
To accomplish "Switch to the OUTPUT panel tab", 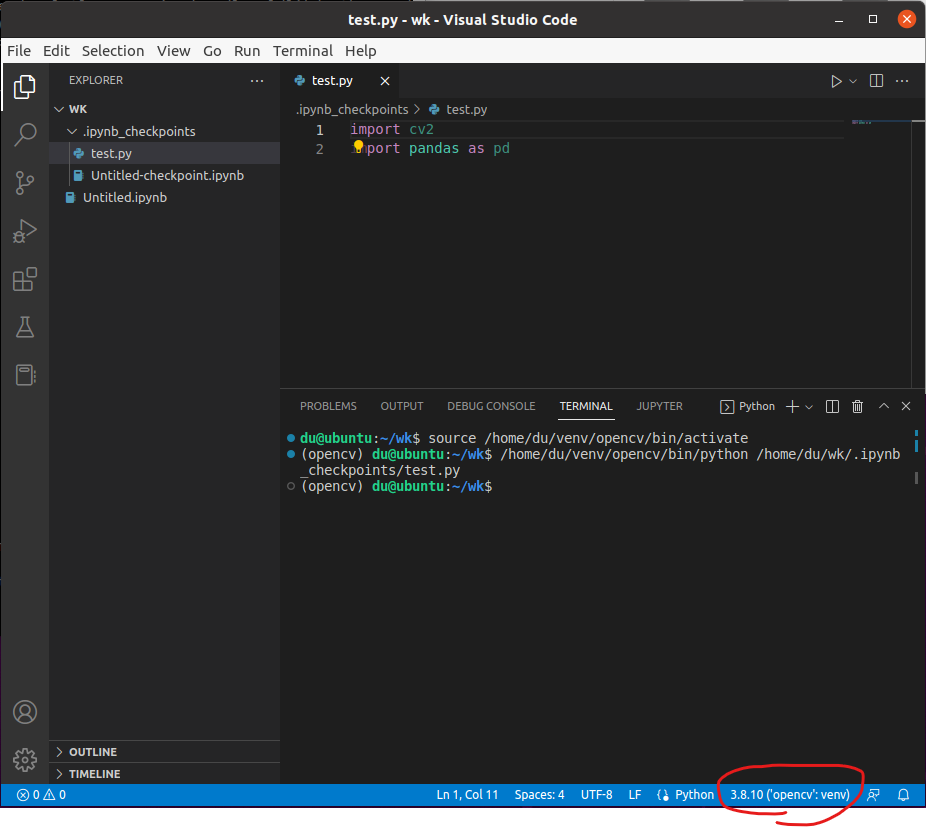I will (x=402, y=406).
